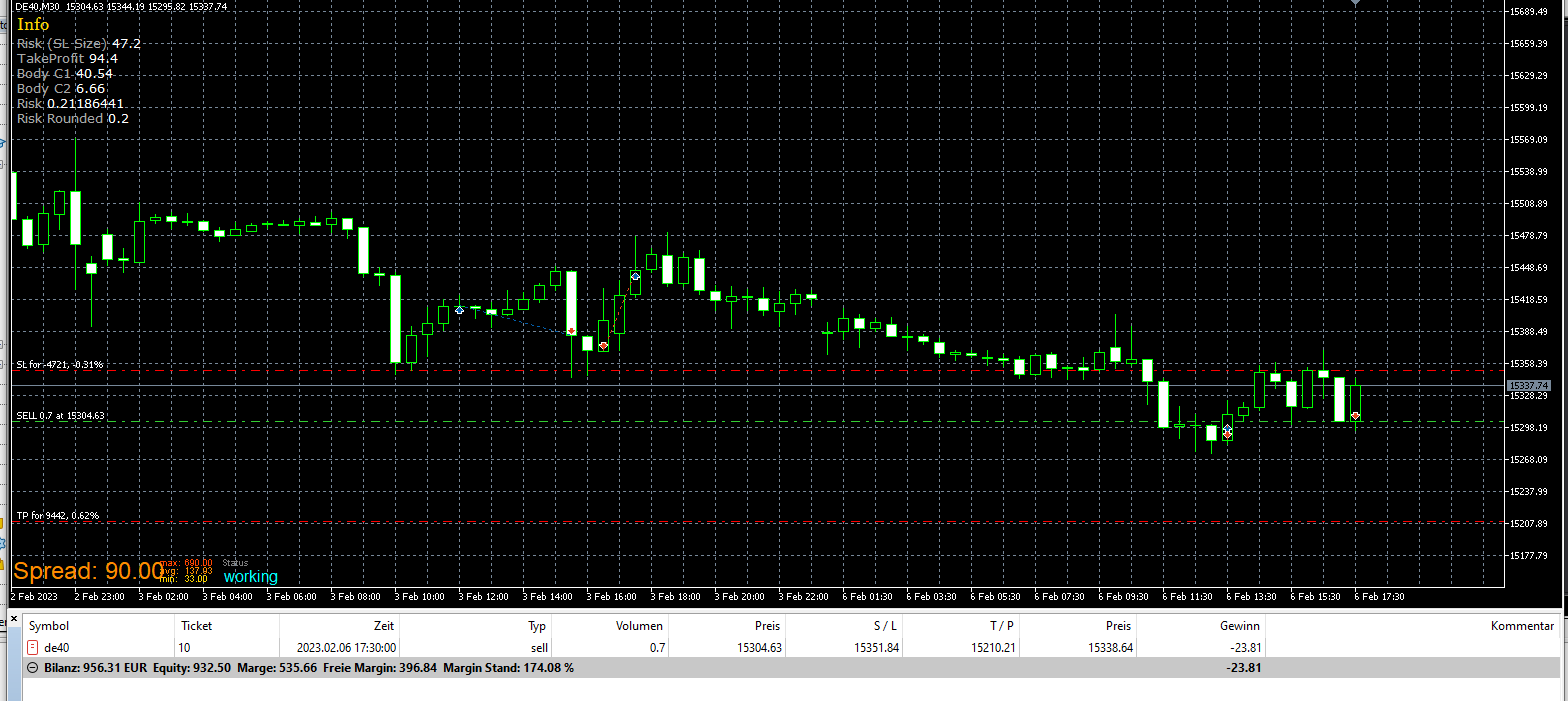Select the red stop loss line label
1568x701 pixels.
coord(60,365)
